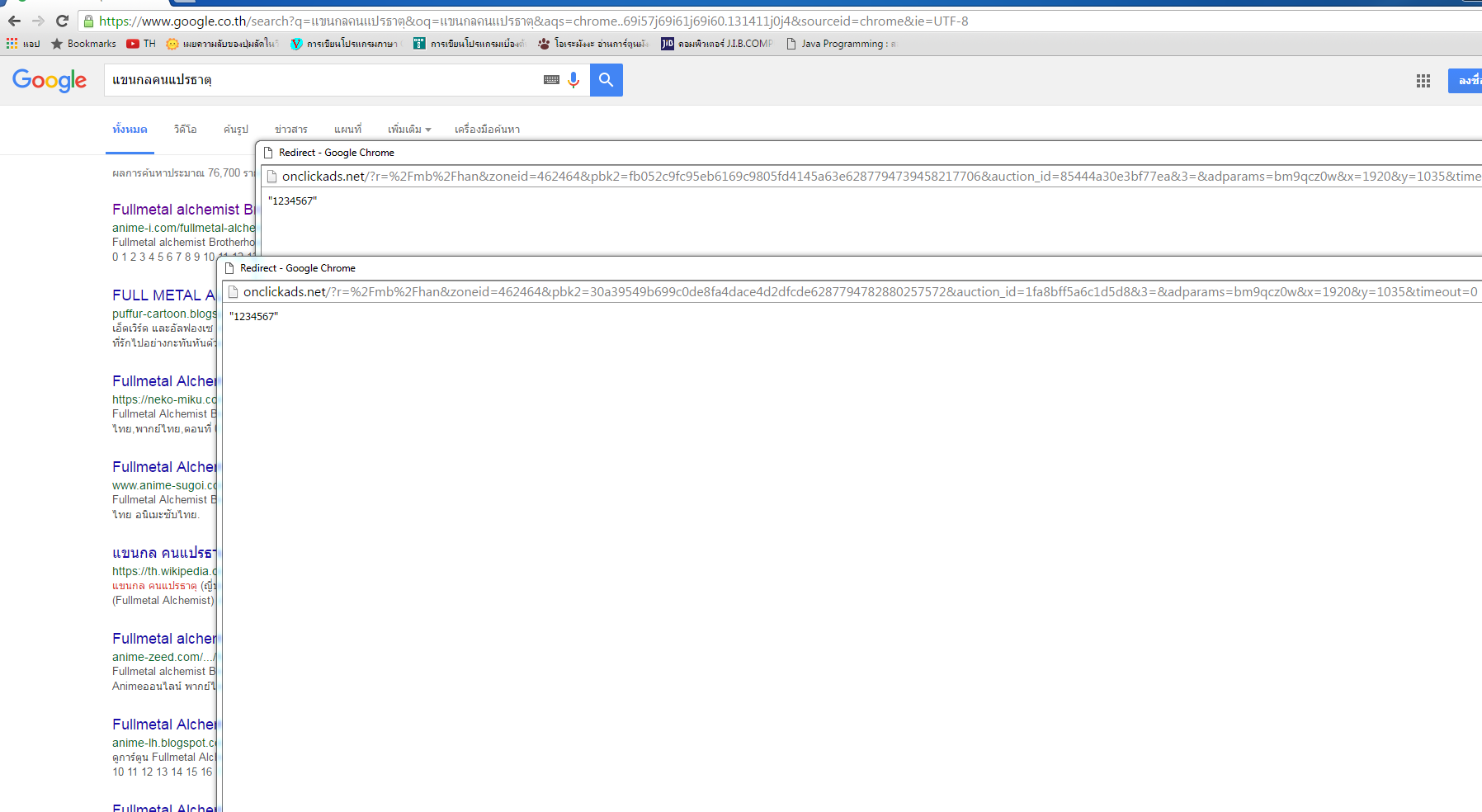1482x812 pixels.
Task: Open the แขนกล คนแปรธาตุ Wikipedia result
Action: coord(164,553)
